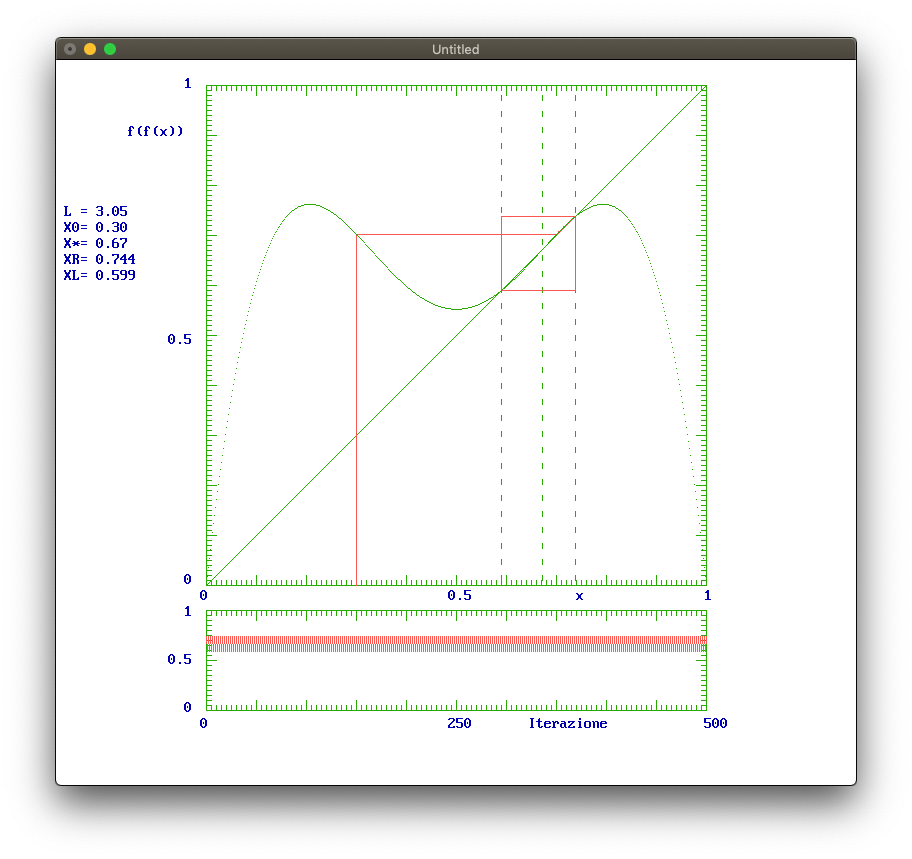Click the yellow minimize window button
Image resolution: width=912 pixels, height=859 pixels.
(90, 49)
